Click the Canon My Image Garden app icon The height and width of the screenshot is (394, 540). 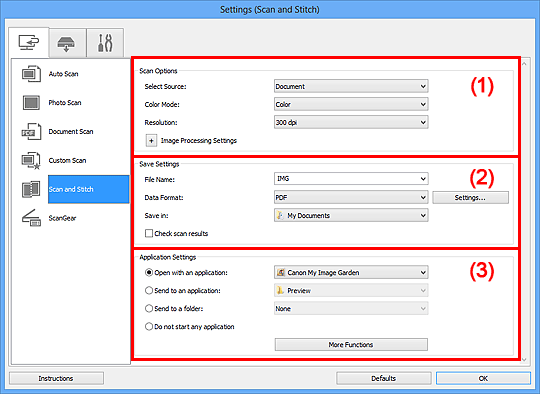[x=281, y=273]
